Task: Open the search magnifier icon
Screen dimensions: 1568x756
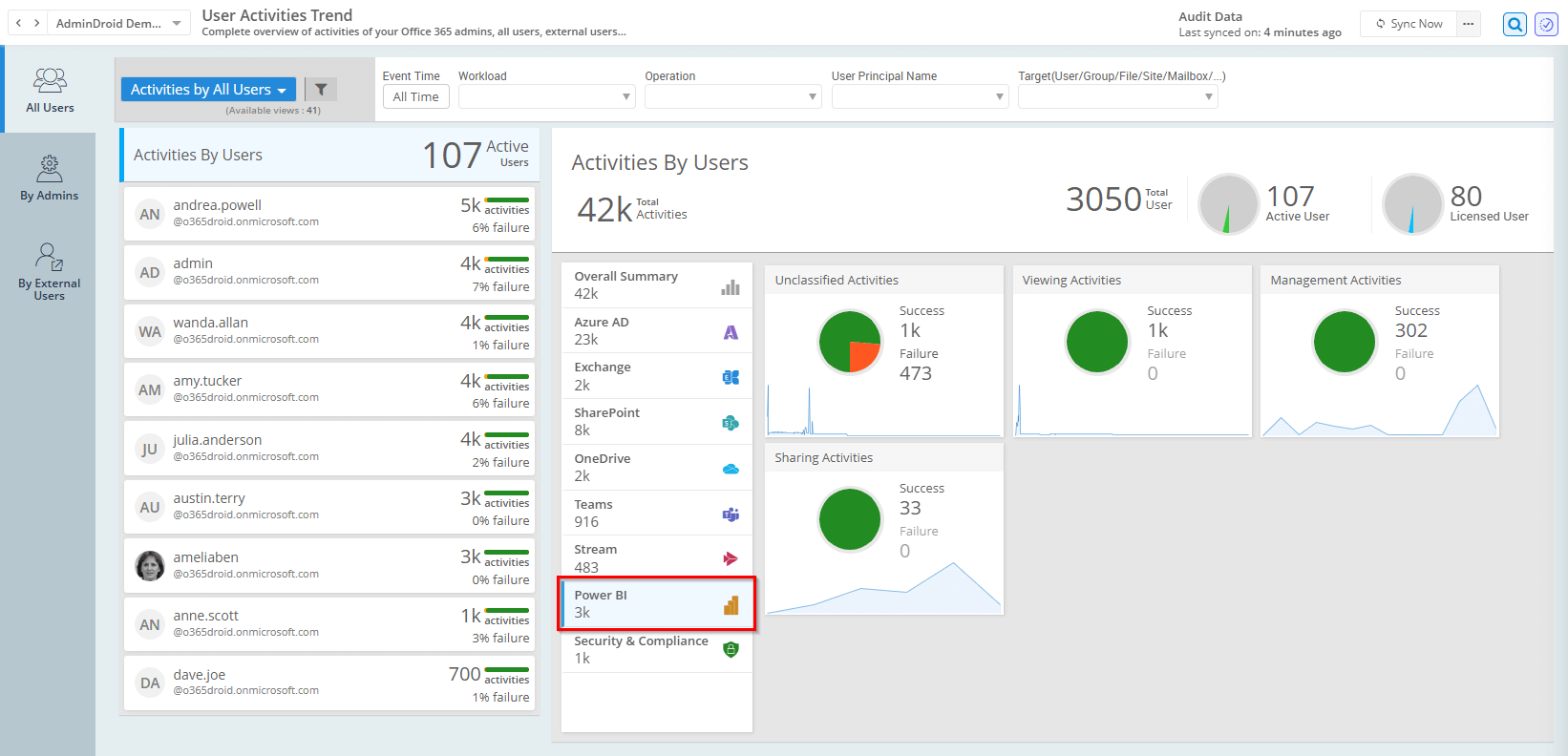Action: [x=1515, y=25]
